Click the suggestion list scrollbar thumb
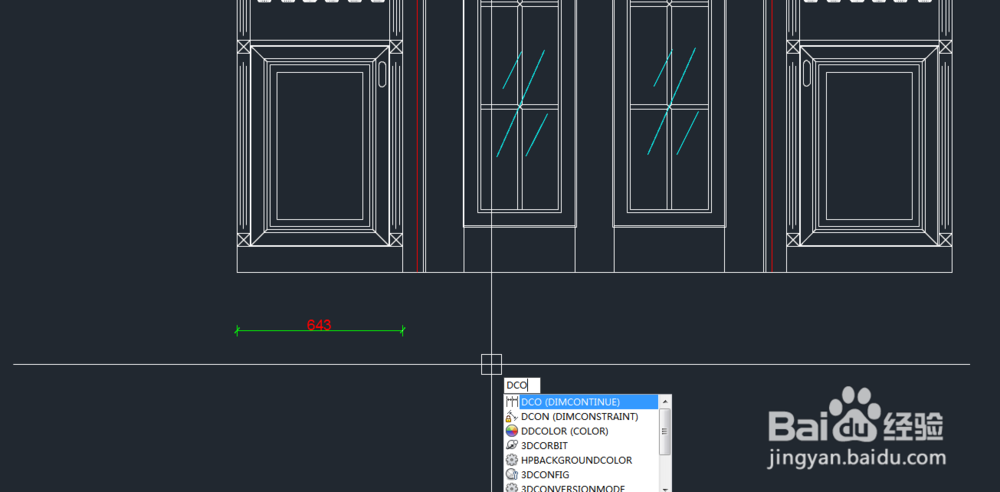Image resolution: width=1000 pixels, height=492 pixels. click(x=665, y=431)
